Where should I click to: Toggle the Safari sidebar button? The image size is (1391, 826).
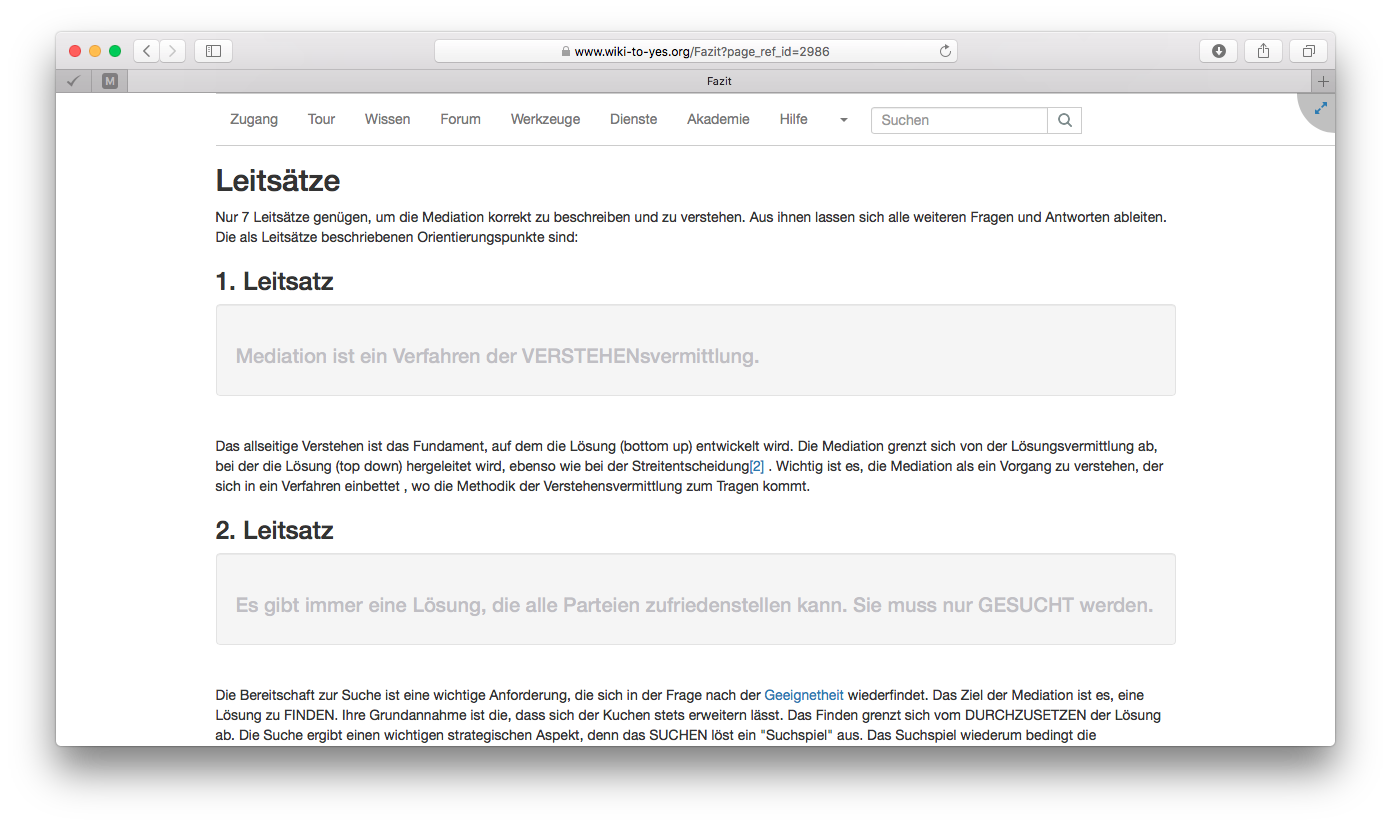coord(213,51)
